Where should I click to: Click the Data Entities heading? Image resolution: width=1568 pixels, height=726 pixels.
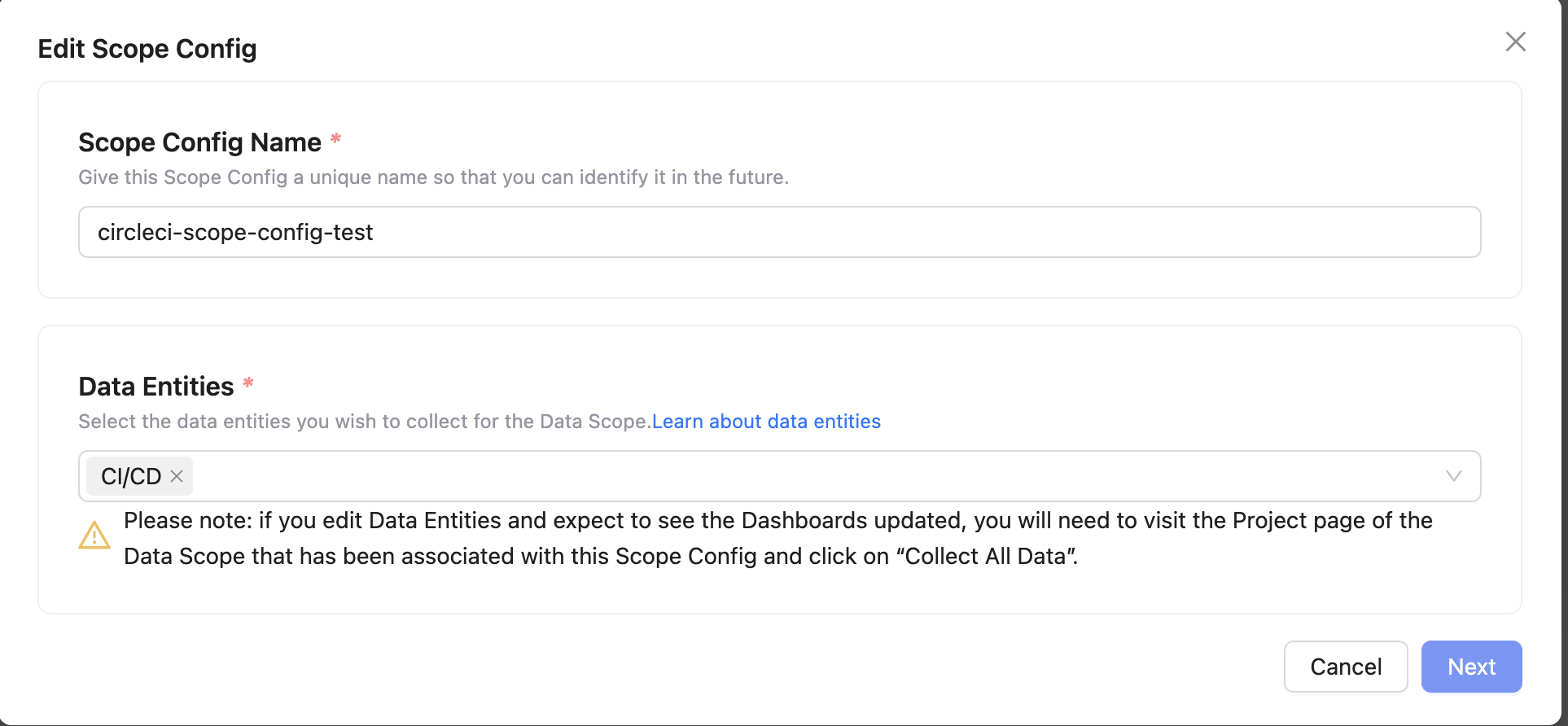point(156,387)
